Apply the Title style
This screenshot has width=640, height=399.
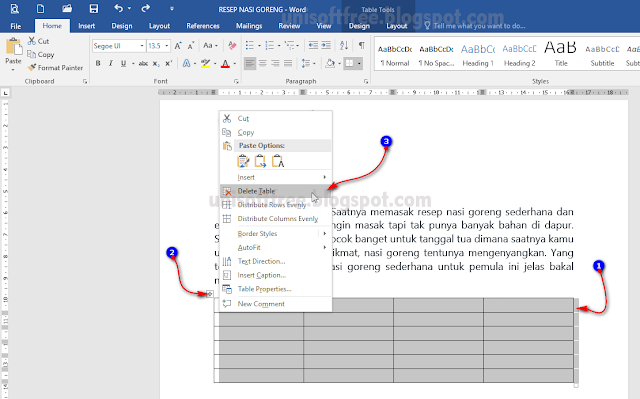point(560,55)
